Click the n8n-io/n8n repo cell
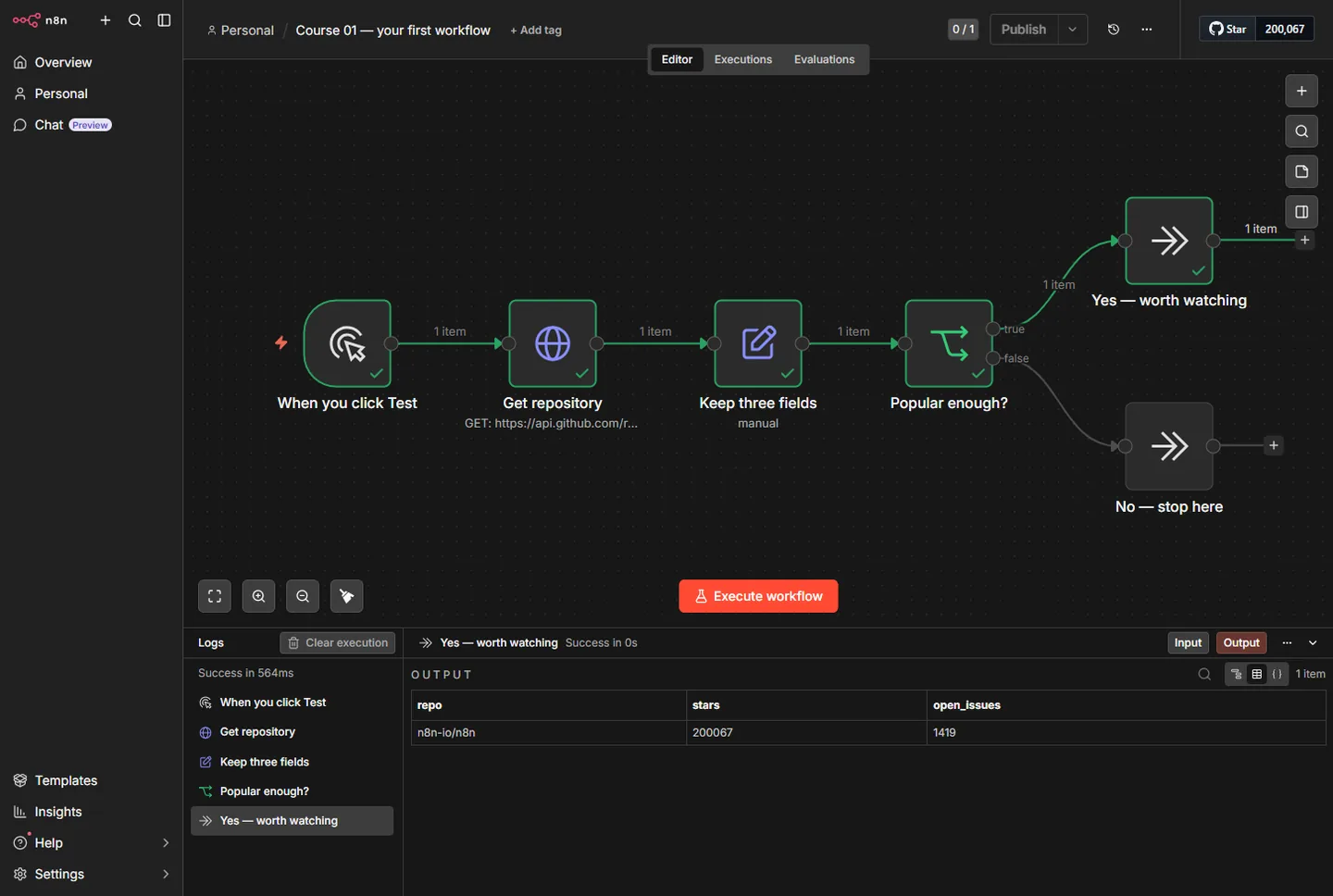This screenshot has width=1333, height=896. point(549,732)
